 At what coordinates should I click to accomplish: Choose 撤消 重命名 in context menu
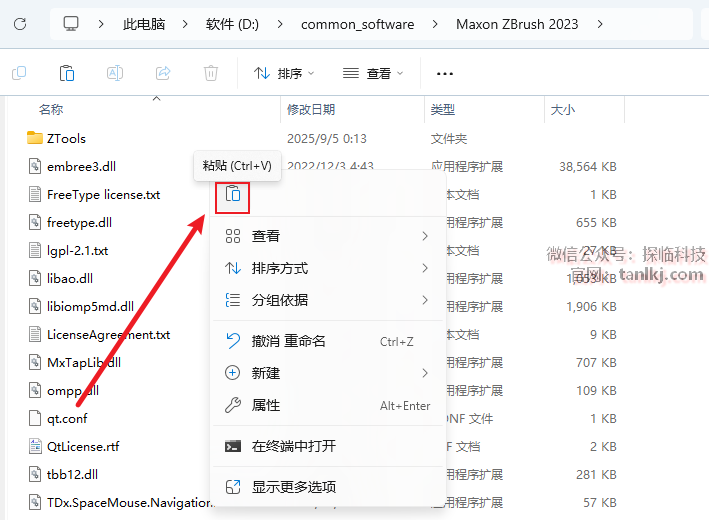coord(327,341)
